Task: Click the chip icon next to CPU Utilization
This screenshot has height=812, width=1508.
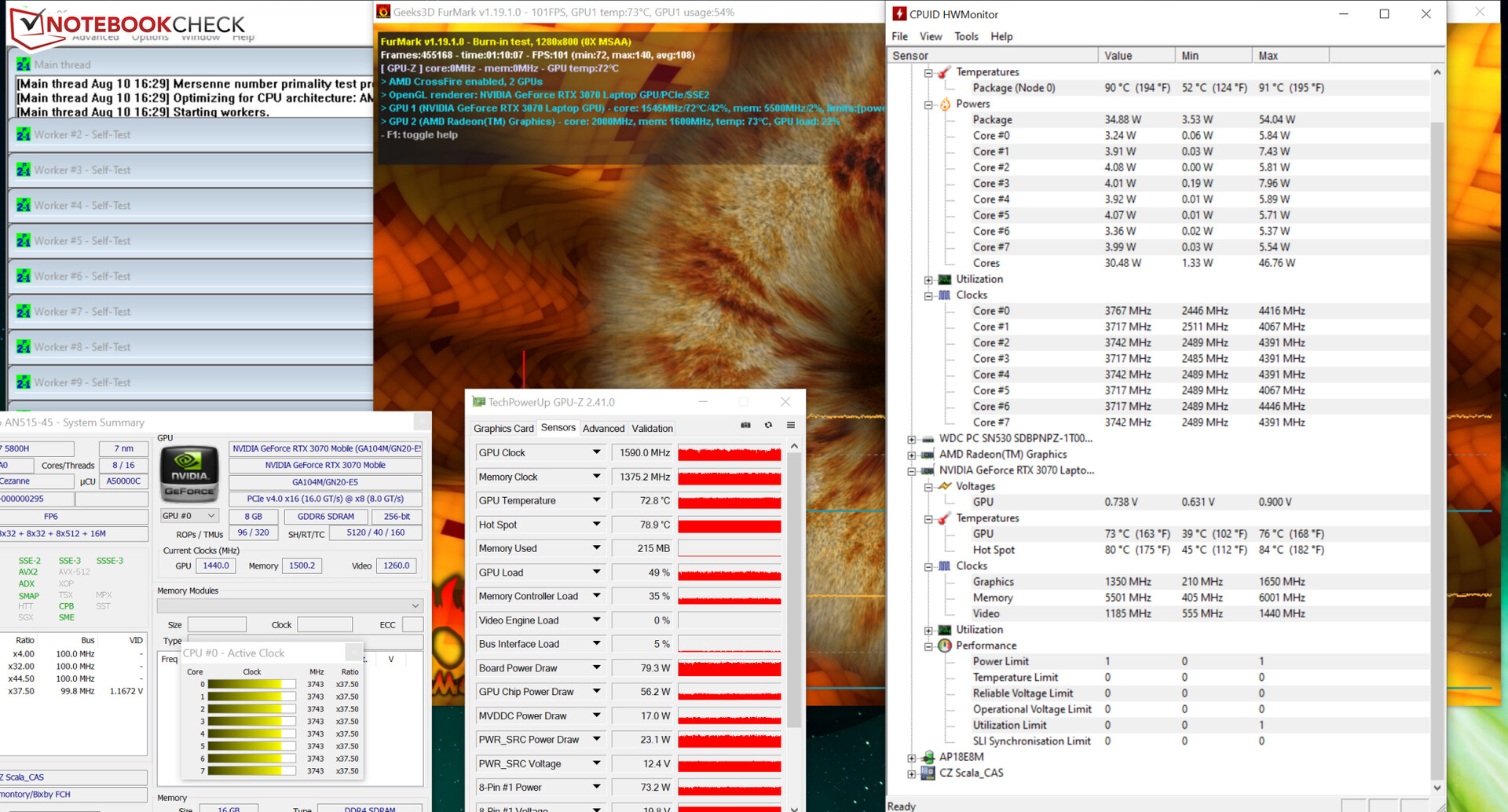Action: [x=945, y=279]
